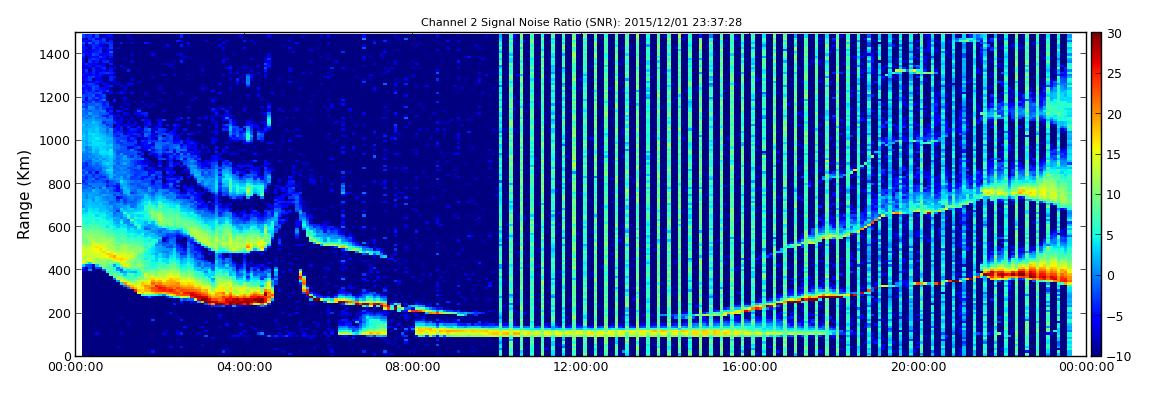The image size is (1150, 407).
Task: Click the 400 range tick label
Action: (x=59, y=271)
